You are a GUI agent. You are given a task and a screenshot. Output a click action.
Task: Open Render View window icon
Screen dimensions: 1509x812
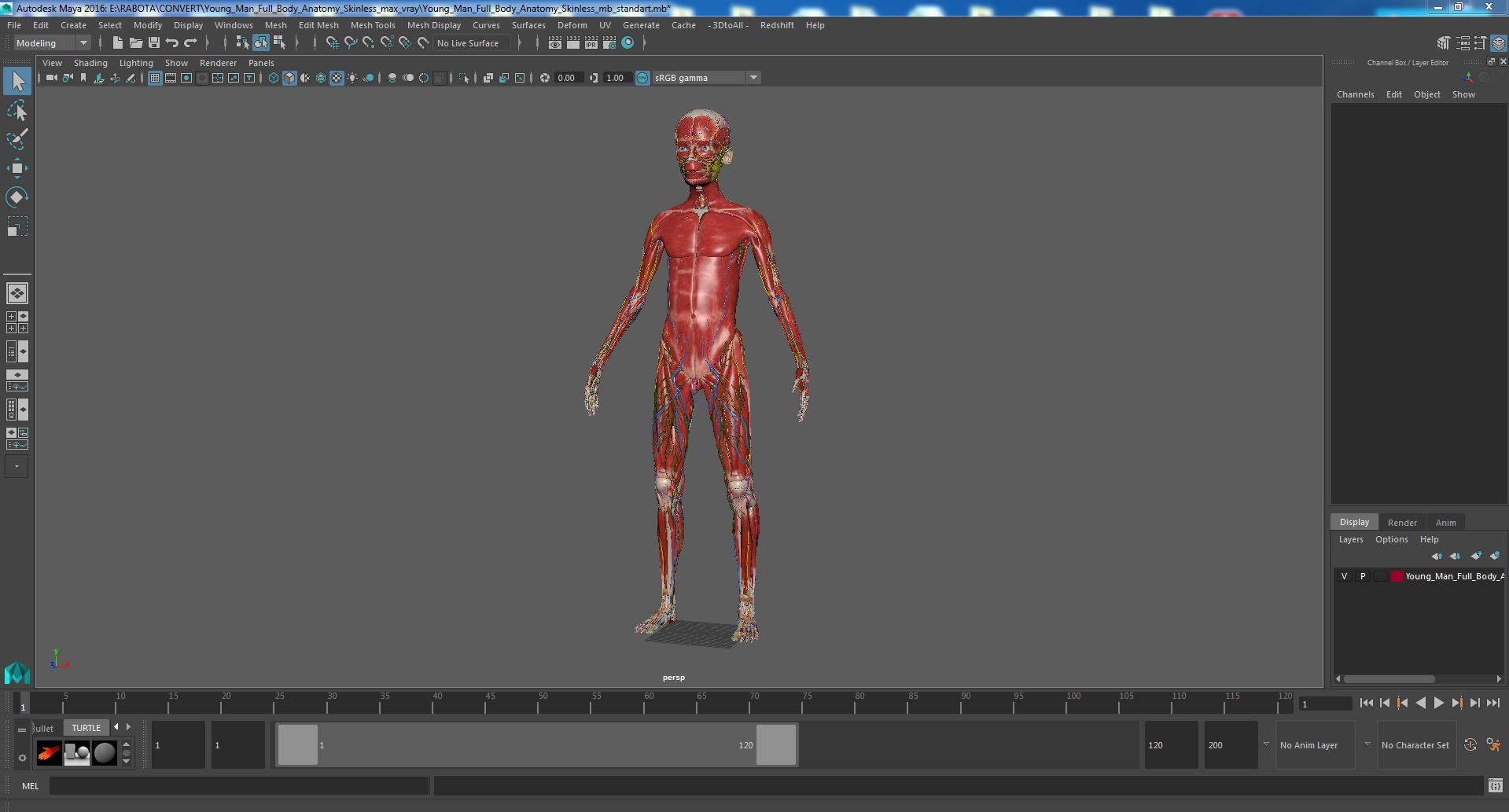click(554, 43)
